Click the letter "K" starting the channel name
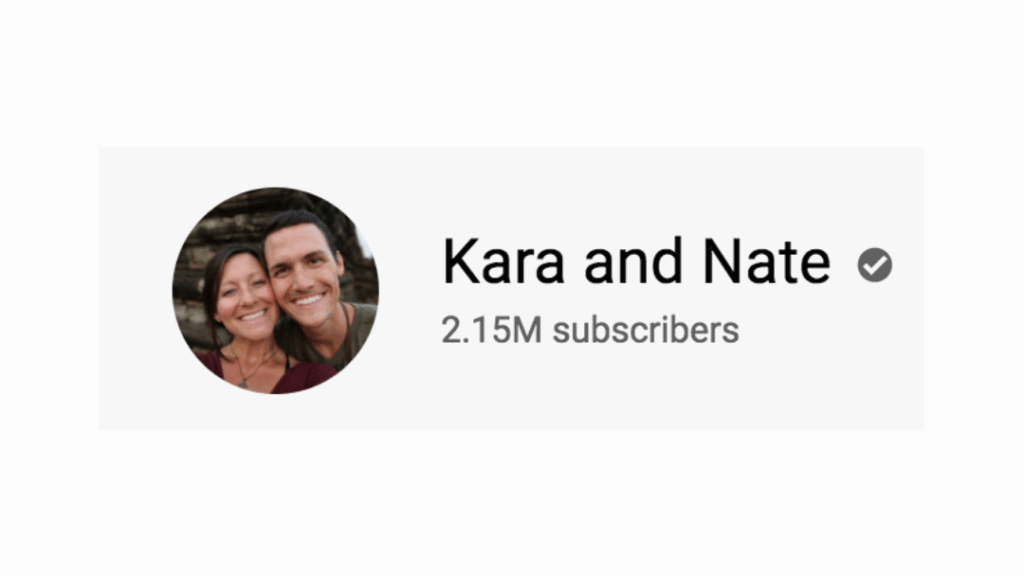This screenshot has height=576, width=1024. coord(460,262)
